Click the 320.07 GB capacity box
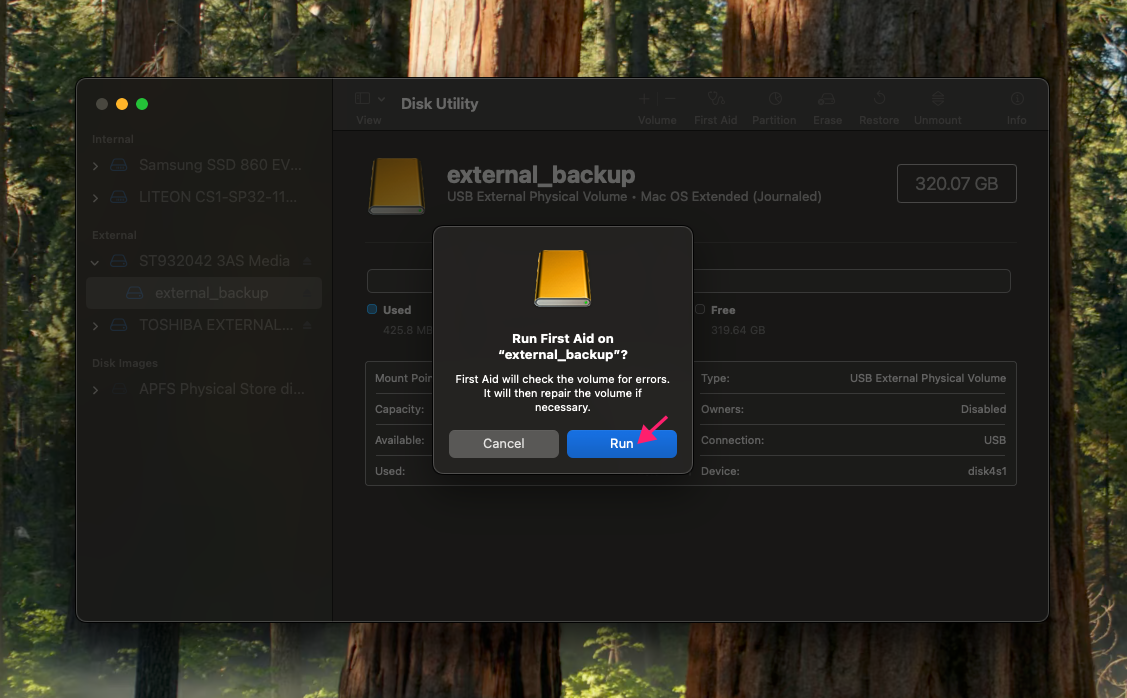This screenshot has width=1127, height=698. coord(957,183)
